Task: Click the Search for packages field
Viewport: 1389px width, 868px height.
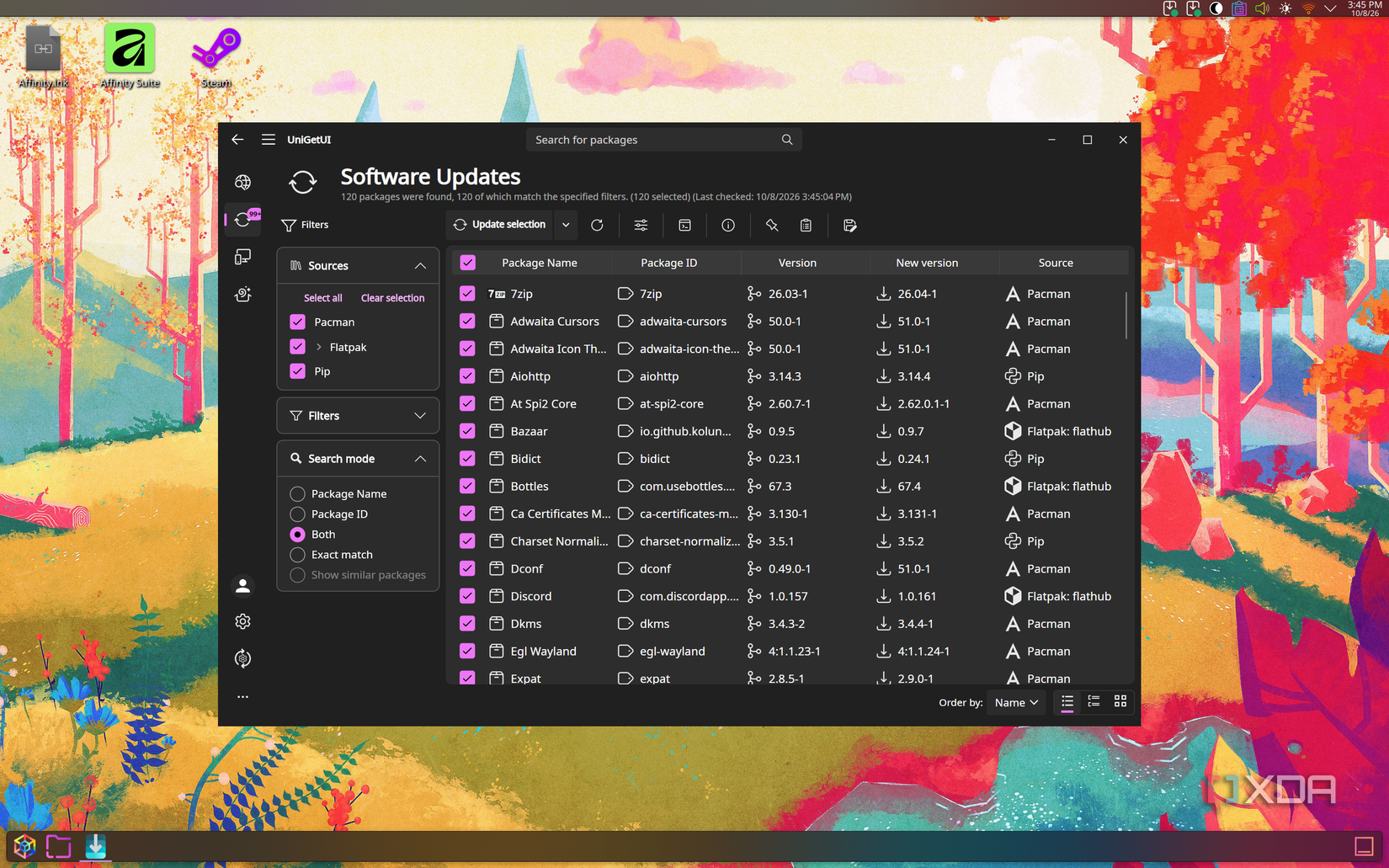Action: click(x=664, y=140)
